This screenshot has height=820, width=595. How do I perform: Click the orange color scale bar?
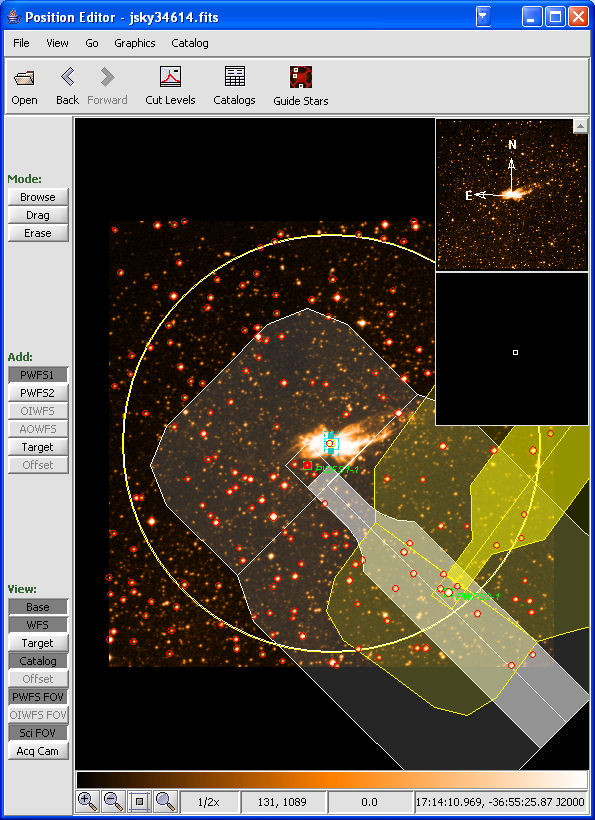click(332, 780)
